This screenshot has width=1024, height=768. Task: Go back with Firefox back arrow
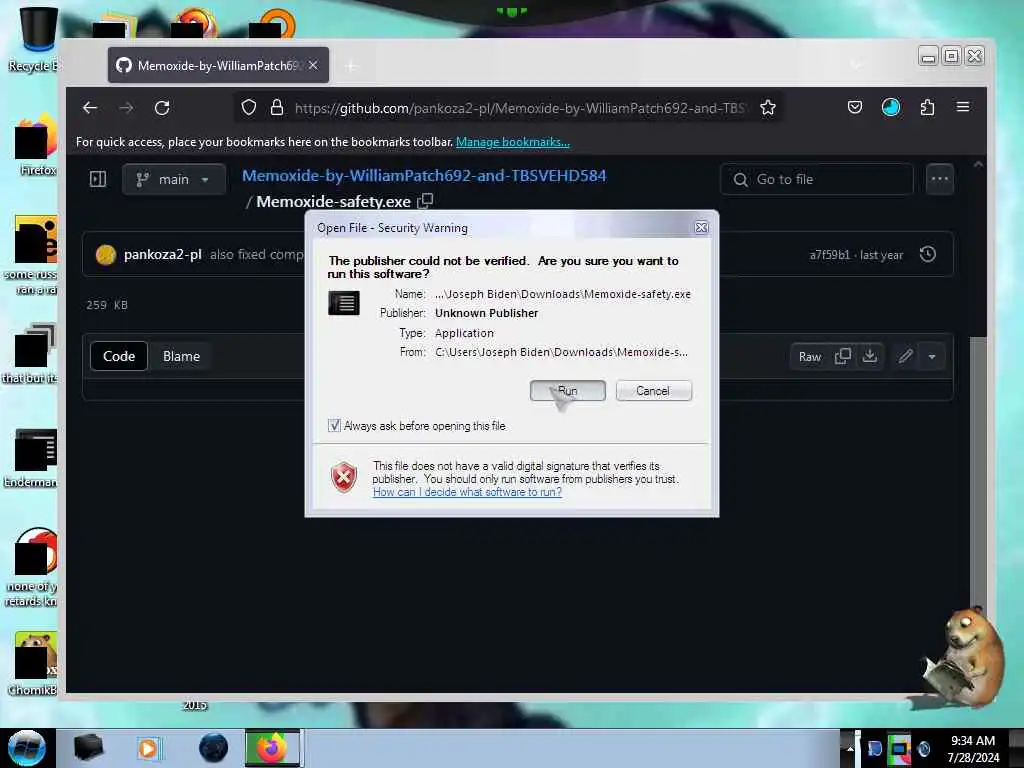(90, 108)
